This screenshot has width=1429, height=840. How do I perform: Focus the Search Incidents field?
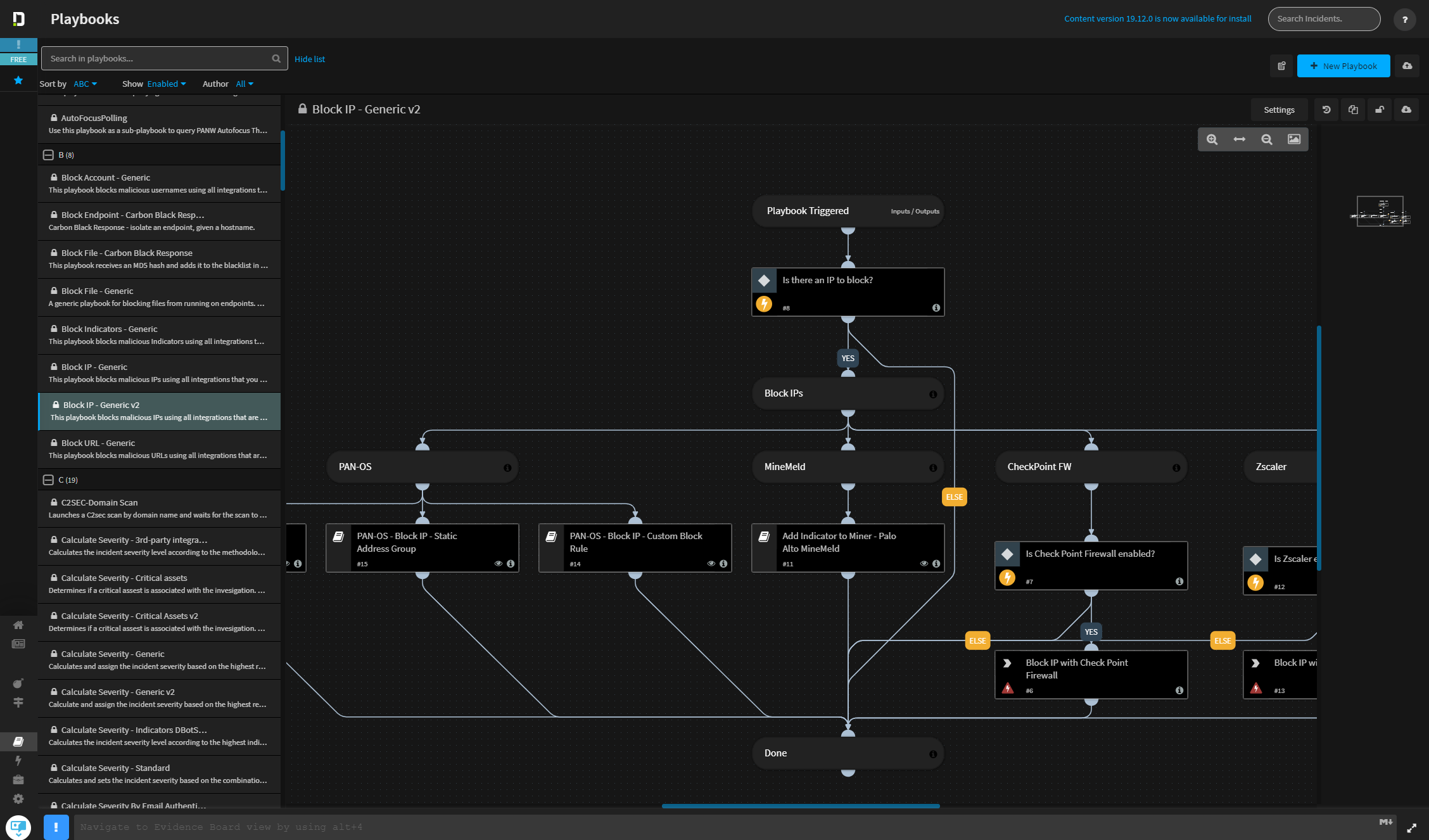tap(1324, 19)
